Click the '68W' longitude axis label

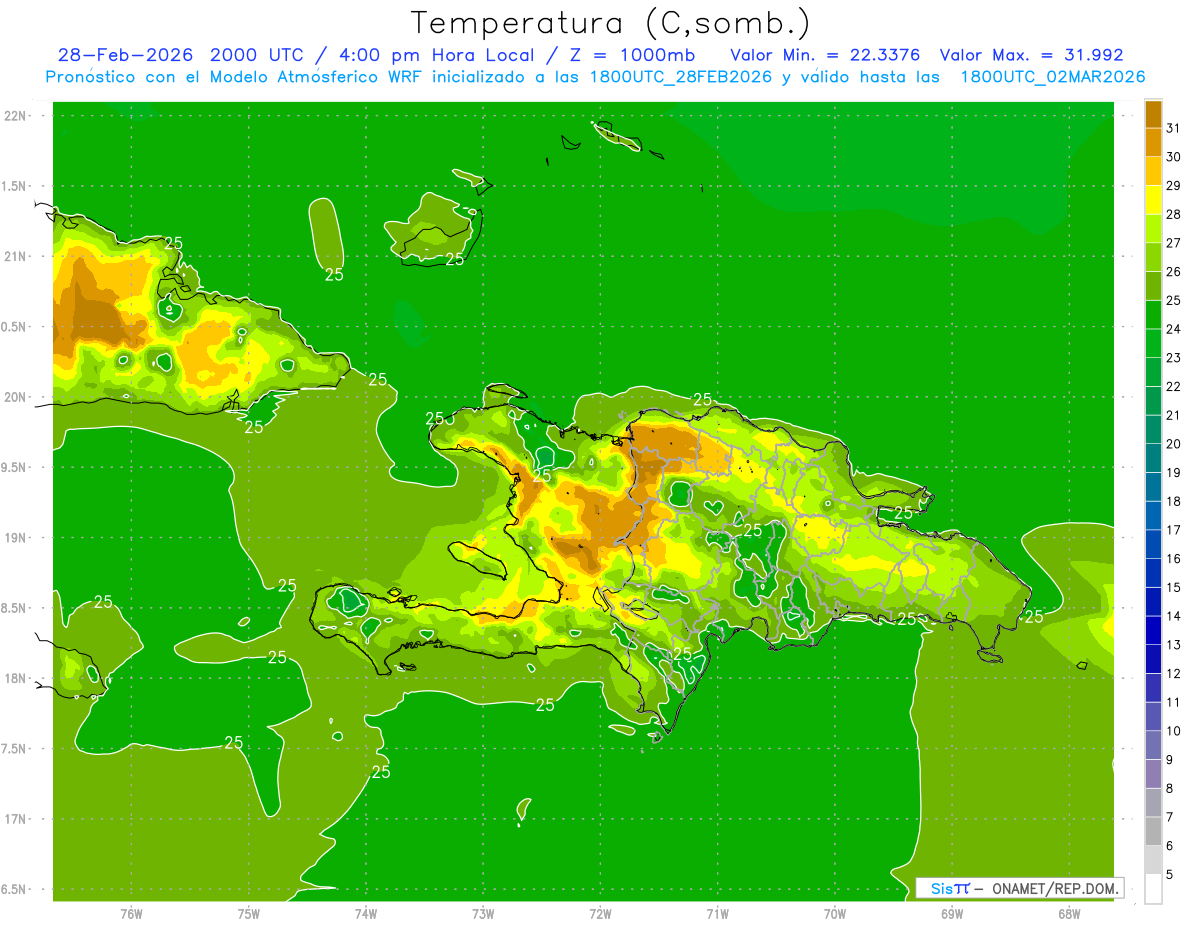tap(1069, 913)
